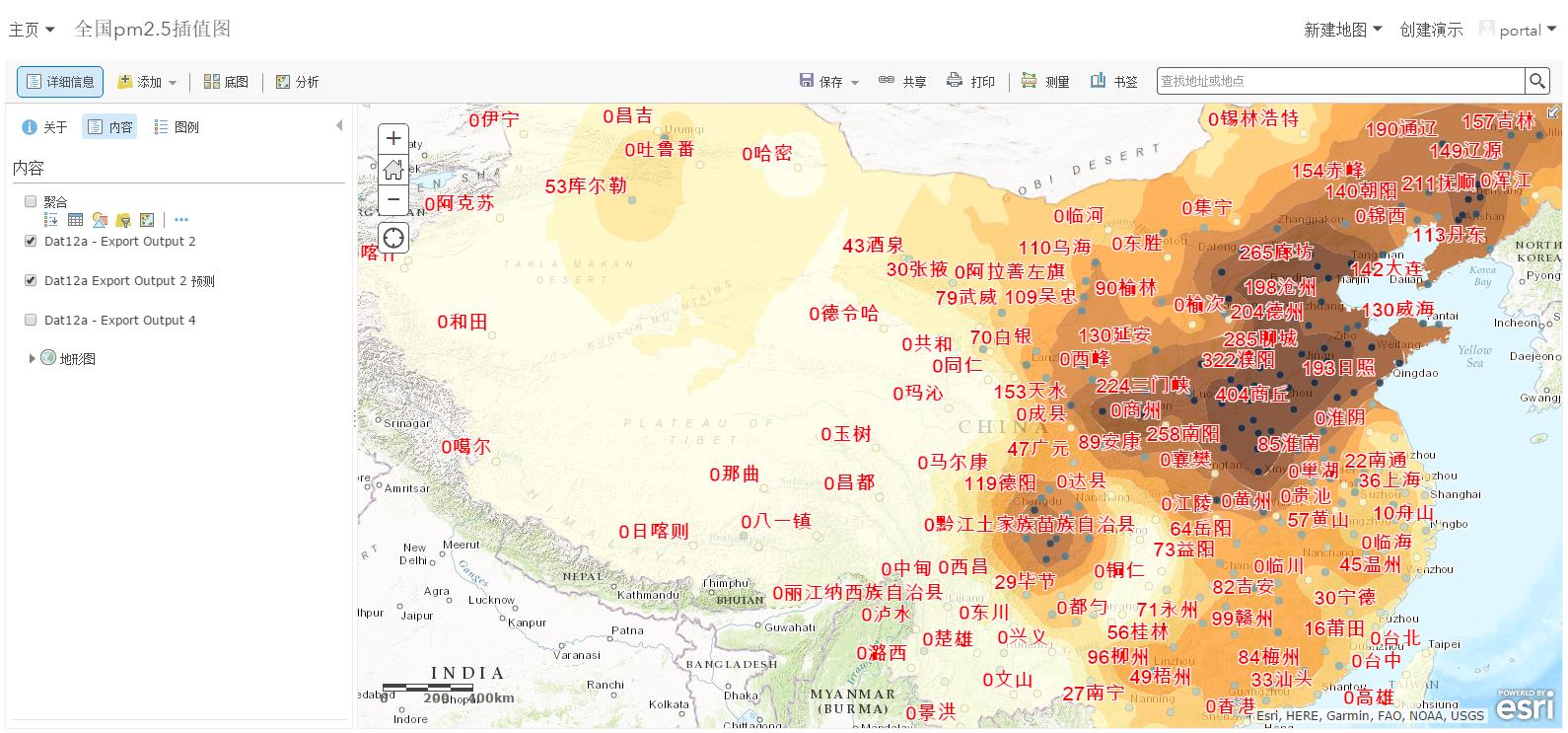
Task: Open the 底图 basemap gallery
Action: 226,82
